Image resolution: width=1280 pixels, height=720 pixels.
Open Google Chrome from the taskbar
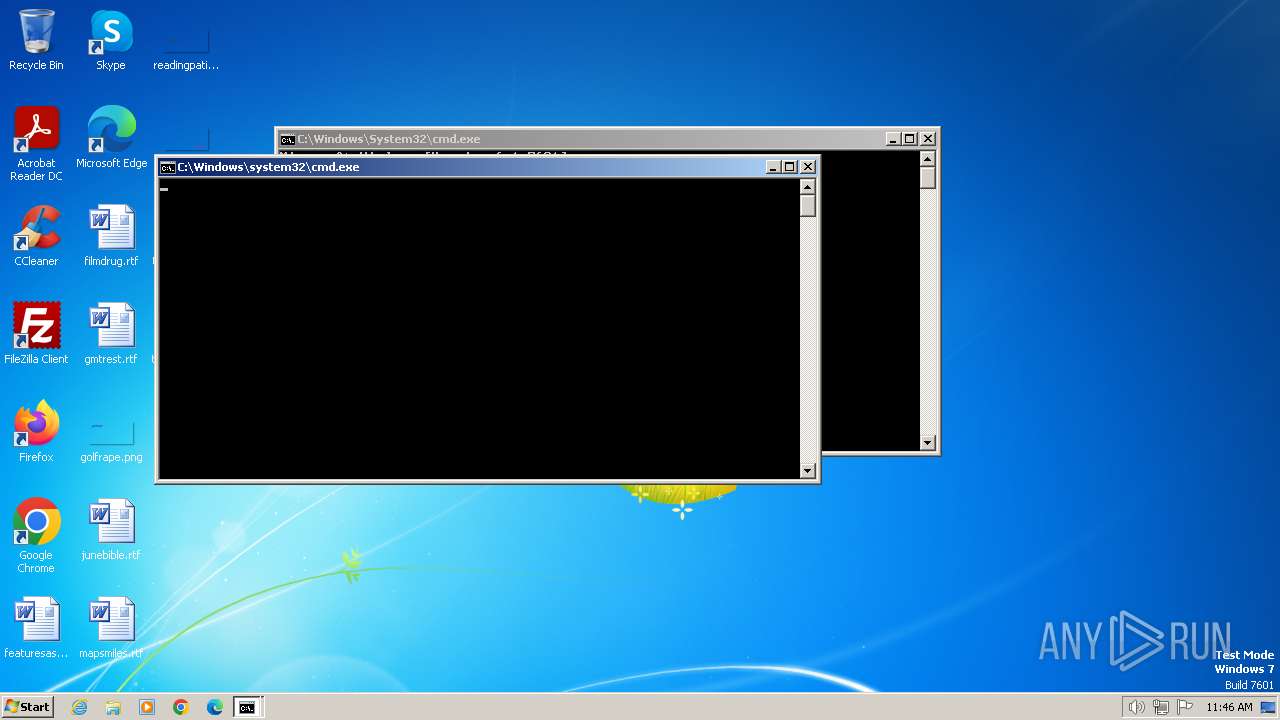click(181, 707)
